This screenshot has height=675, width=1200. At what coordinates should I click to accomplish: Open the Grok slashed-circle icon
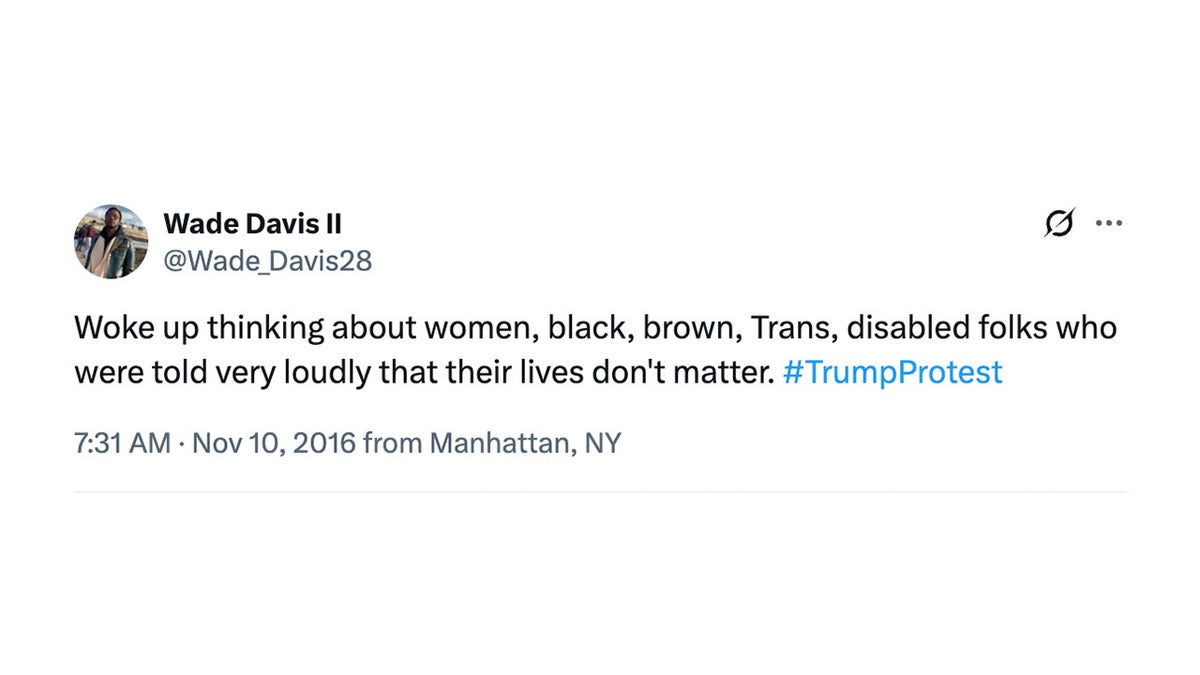pyautogui.click(x=1060, y=223)
